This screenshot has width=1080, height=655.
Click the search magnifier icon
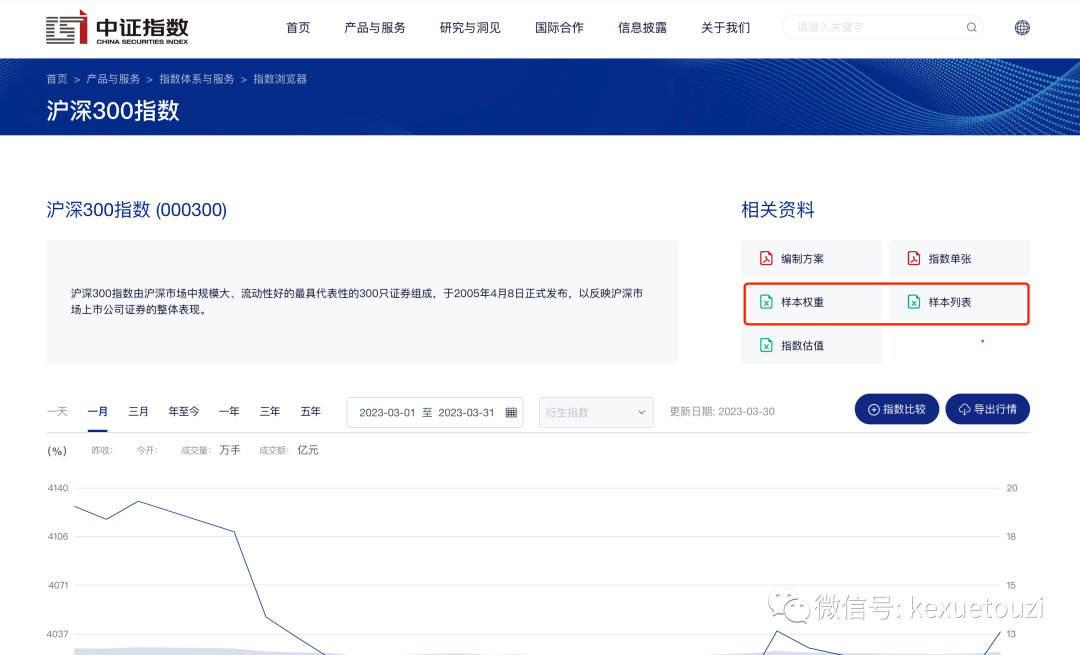click(x=971, y=28)
